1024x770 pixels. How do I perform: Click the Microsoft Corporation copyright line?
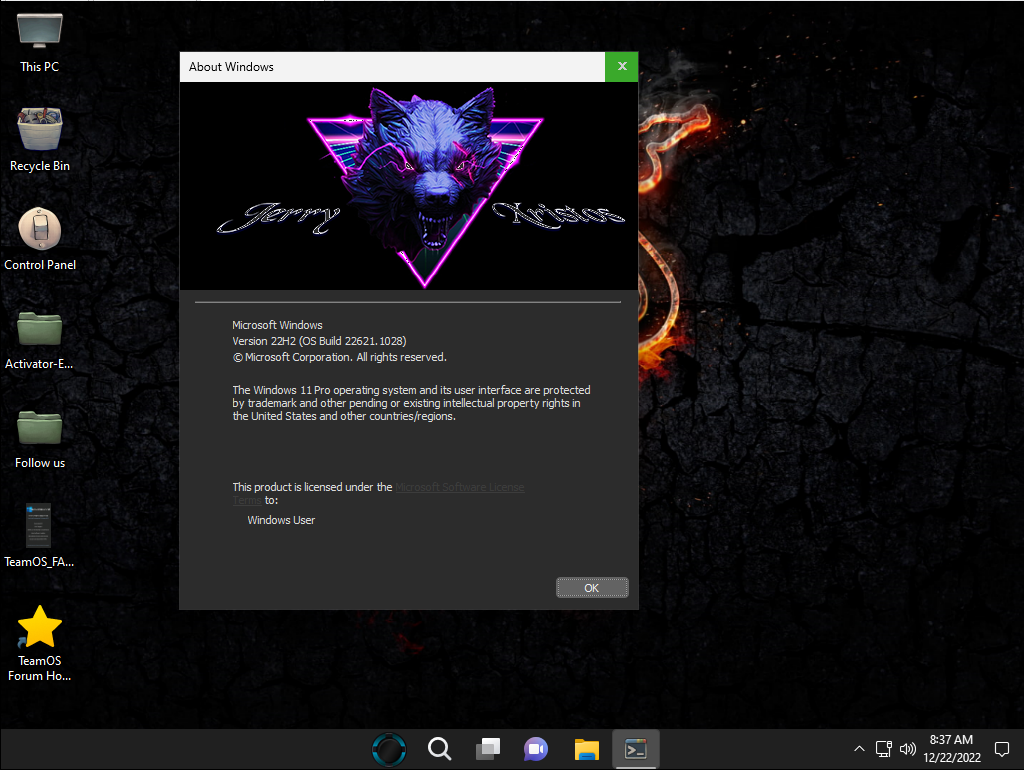340,357
